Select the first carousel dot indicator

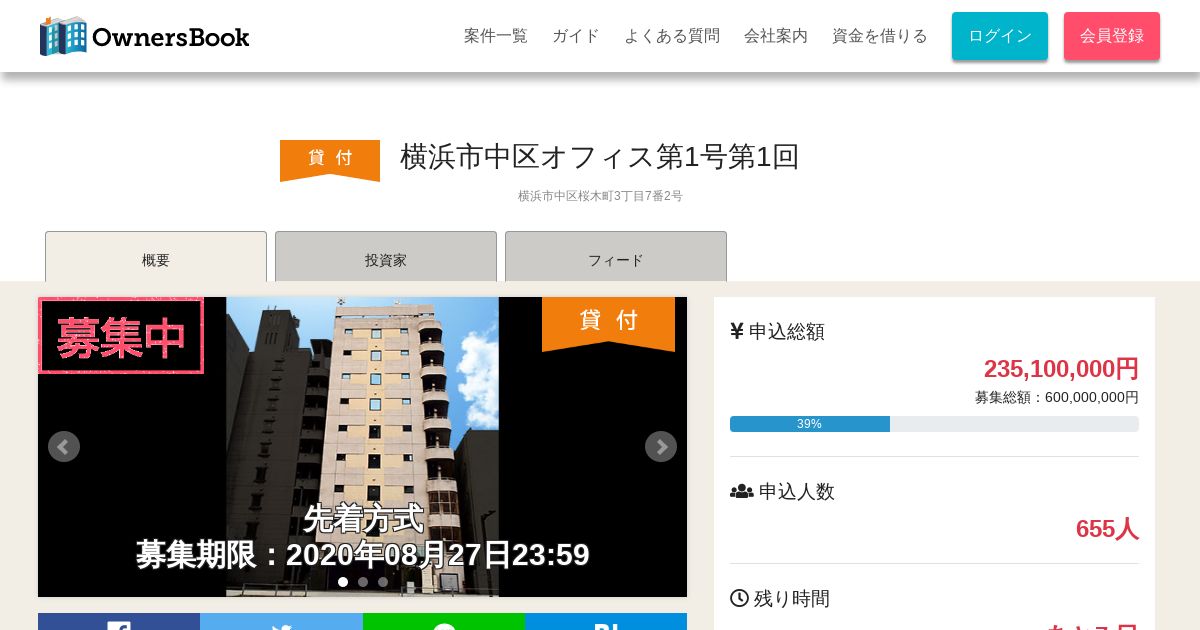[x=343, y=582]
